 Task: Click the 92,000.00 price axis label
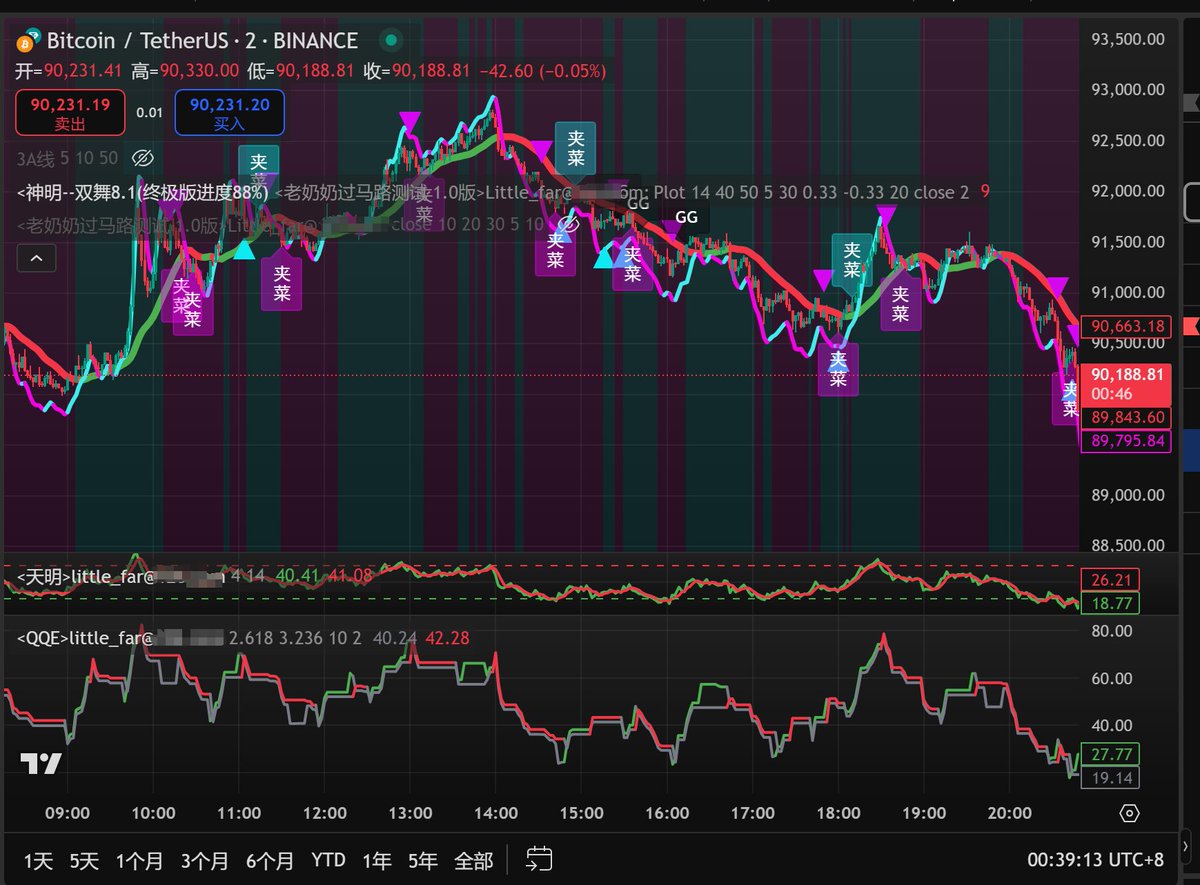(x=1129, y=192)
